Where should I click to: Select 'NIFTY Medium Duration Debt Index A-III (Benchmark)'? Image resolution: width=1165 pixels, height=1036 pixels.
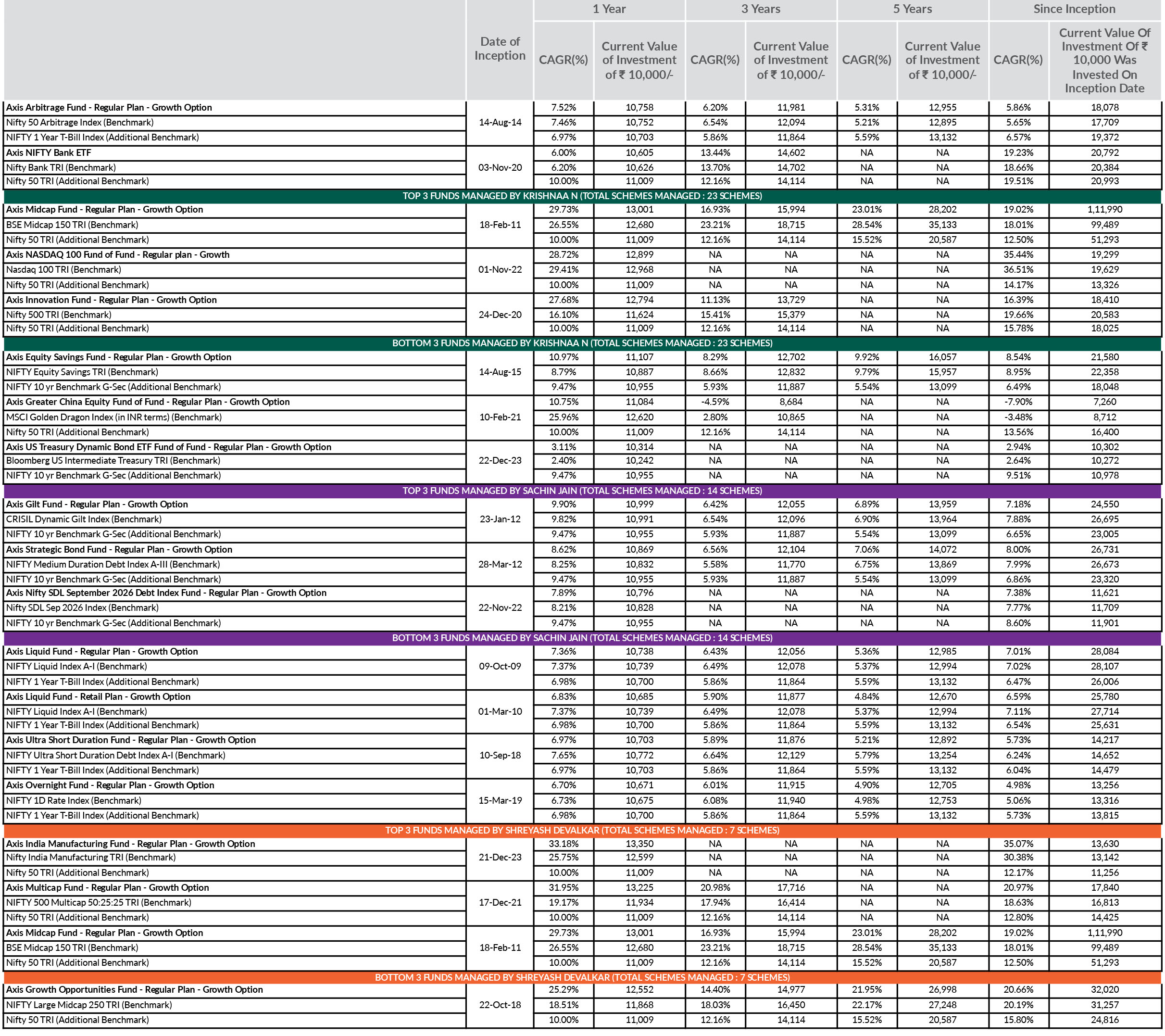click(113, 564)
